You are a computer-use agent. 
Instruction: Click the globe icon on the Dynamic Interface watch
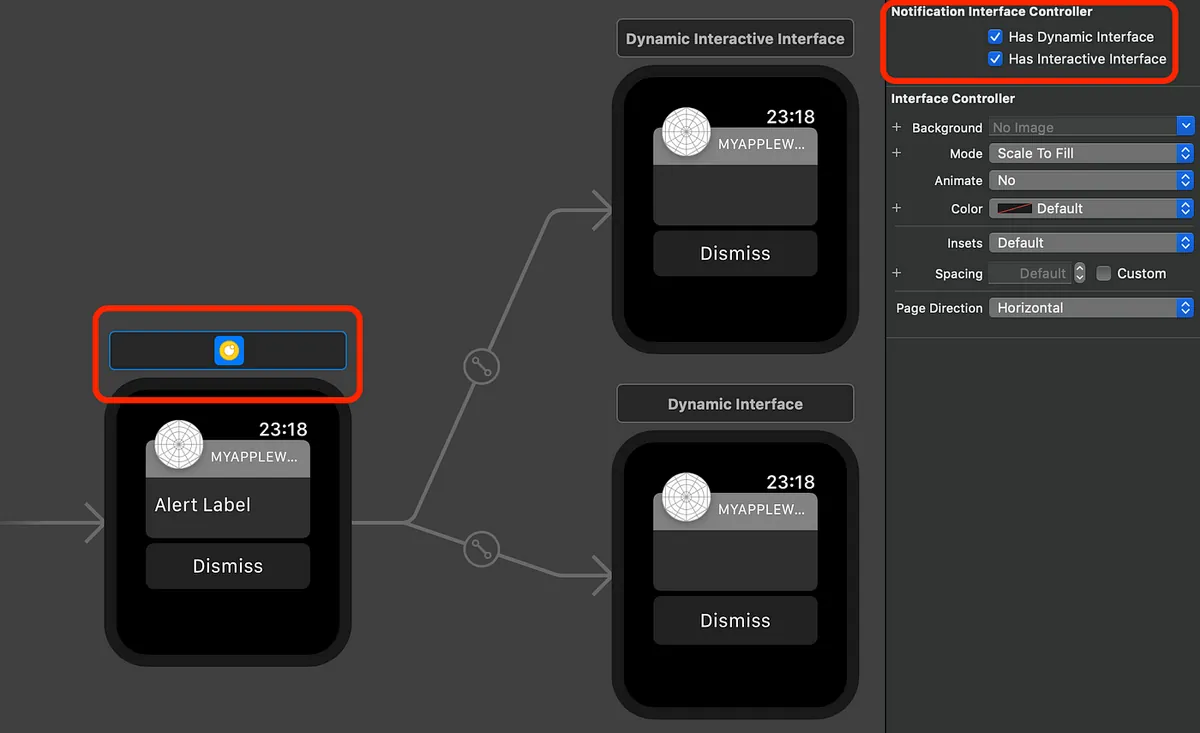pos(685,497)
